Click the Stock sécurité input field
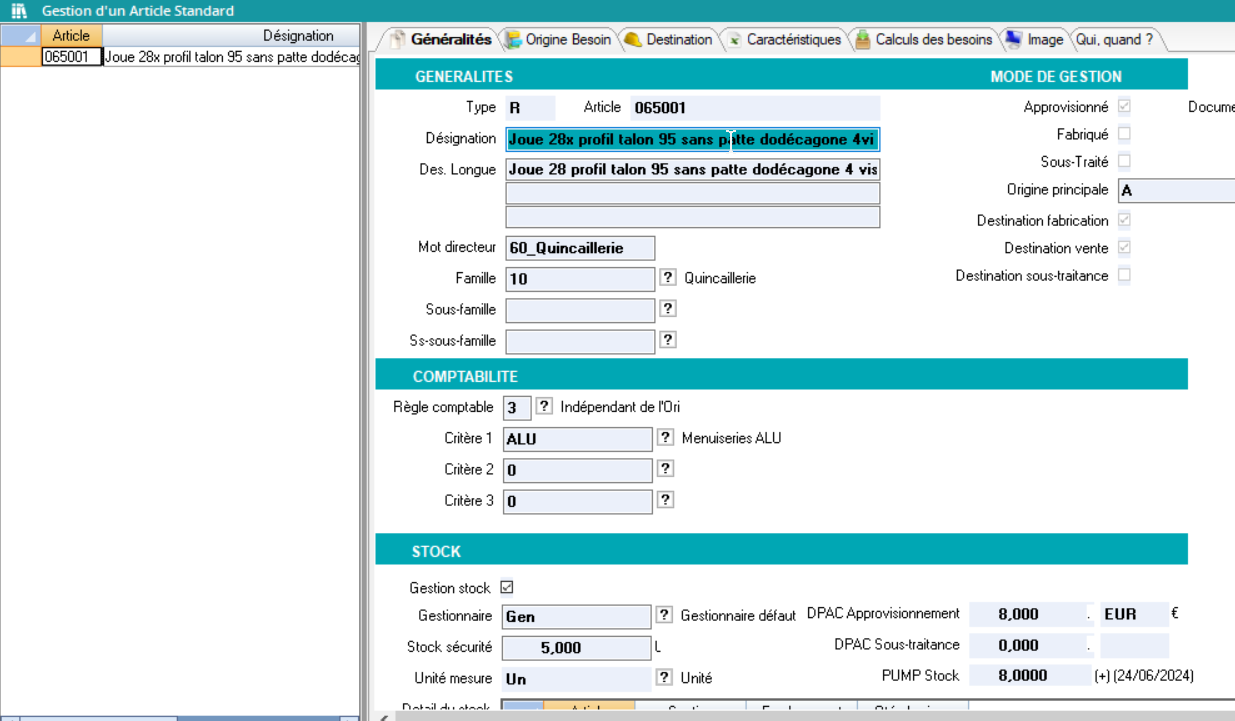 point(577,648)
